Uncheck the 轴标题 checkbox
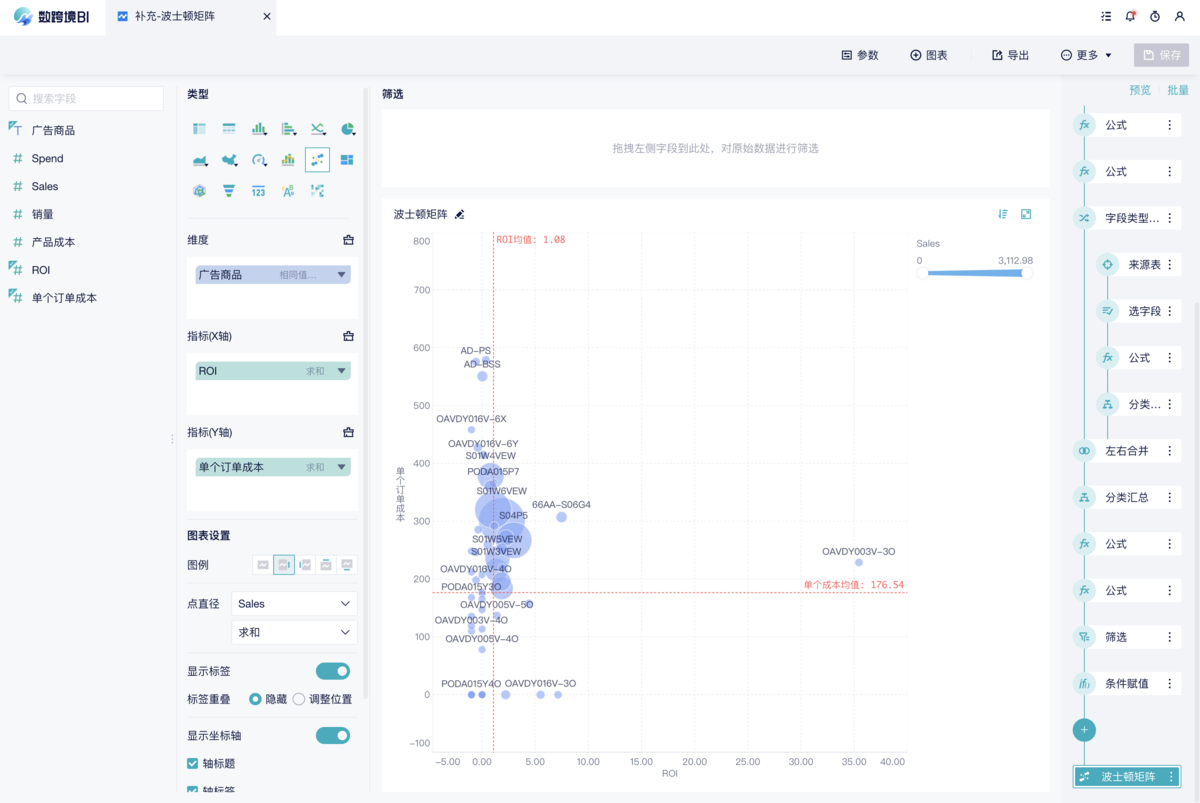 click(193, 763)
